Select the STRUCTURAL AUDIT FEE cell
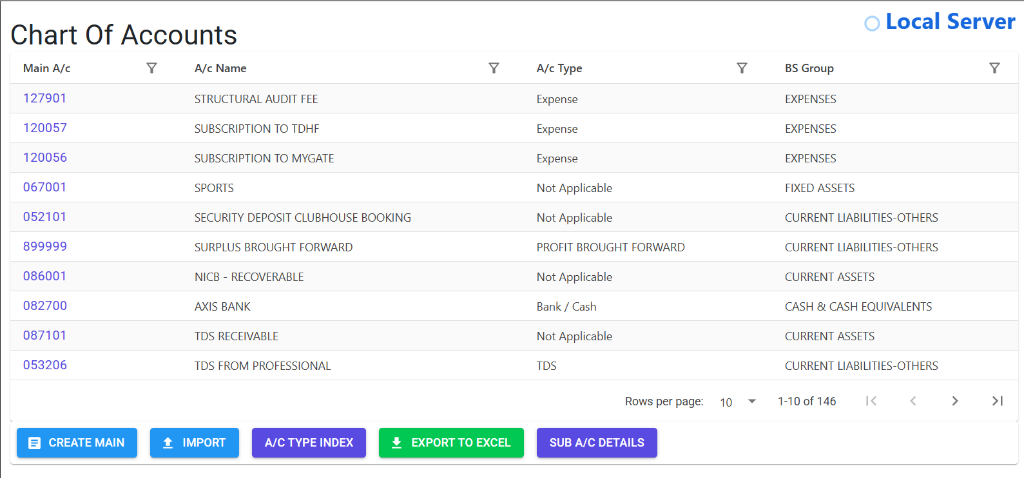1024x478 pixels. (256, 99)
